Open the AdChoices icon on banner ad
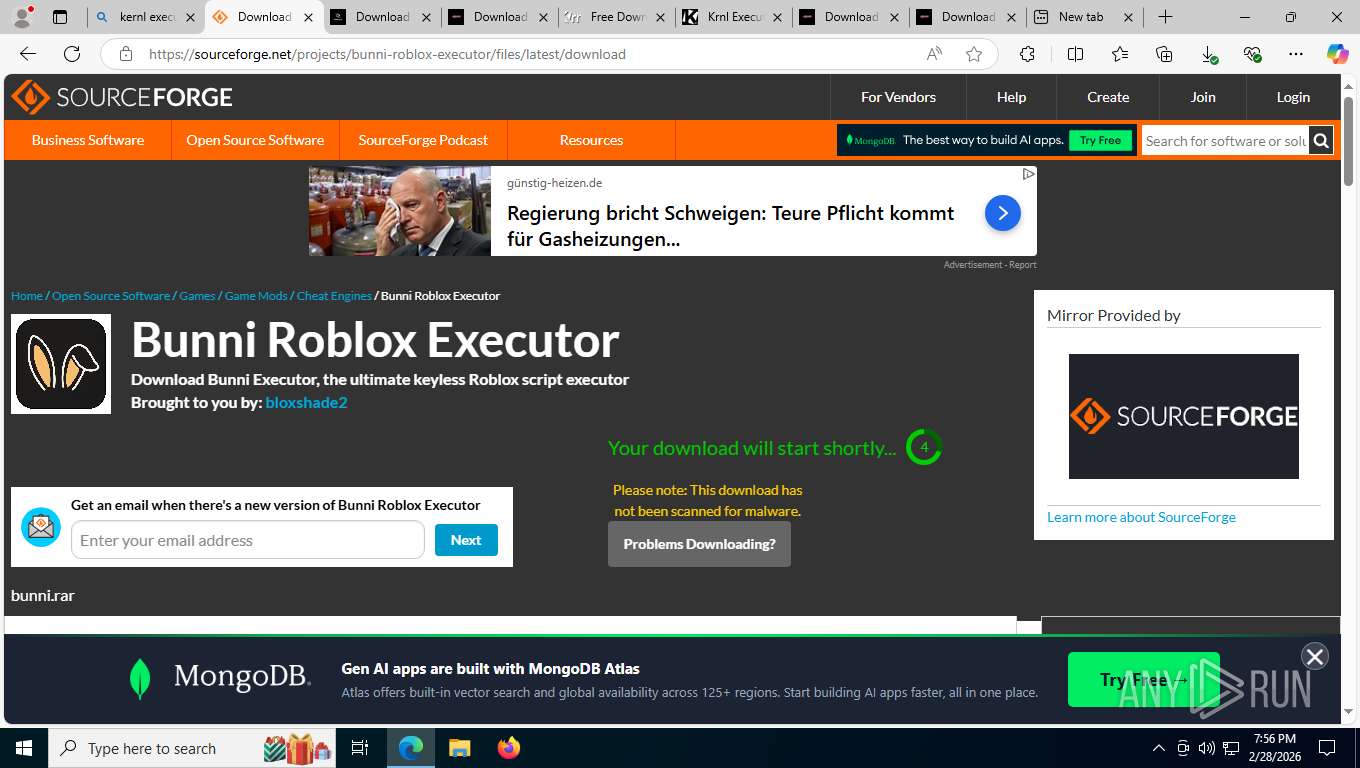The width and height of the screenshot is (1360, 768). pyautogui.click(x=1028, y=174)
